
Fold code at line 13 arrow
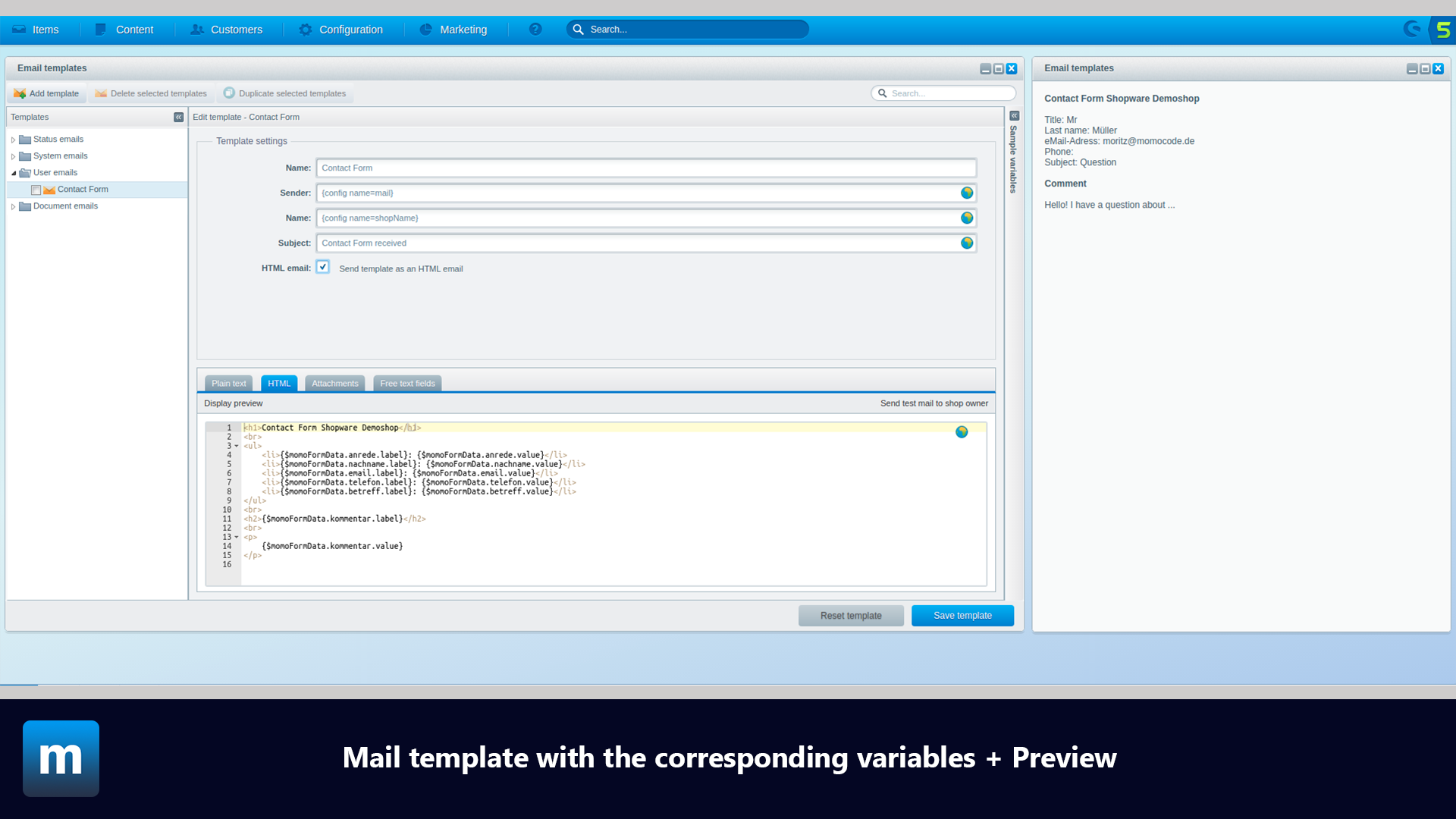point(237,538)
